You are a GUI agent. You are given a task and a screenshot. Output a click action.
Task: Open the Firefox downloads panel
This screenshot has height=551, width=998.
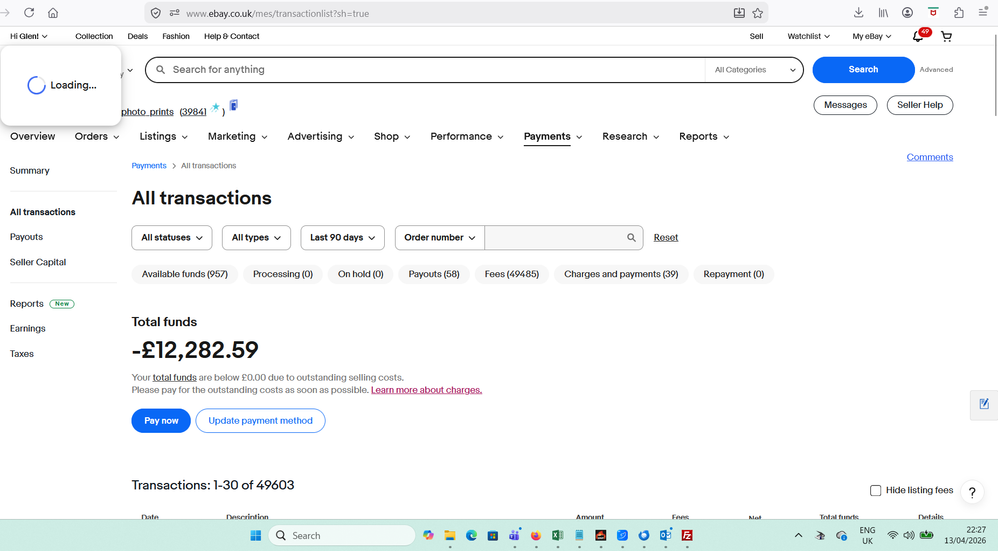point(859,13)
